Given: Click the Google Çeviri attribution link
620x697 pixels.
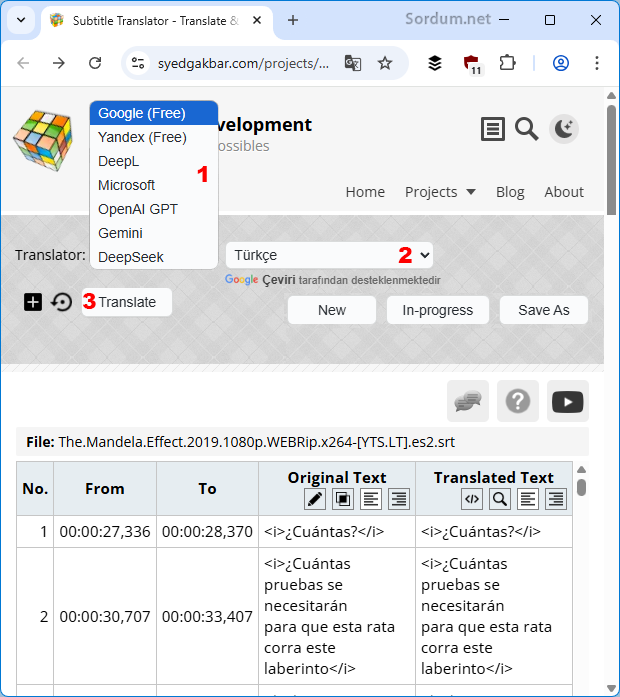Looking at the screenshot, I should tap(332, 280).
